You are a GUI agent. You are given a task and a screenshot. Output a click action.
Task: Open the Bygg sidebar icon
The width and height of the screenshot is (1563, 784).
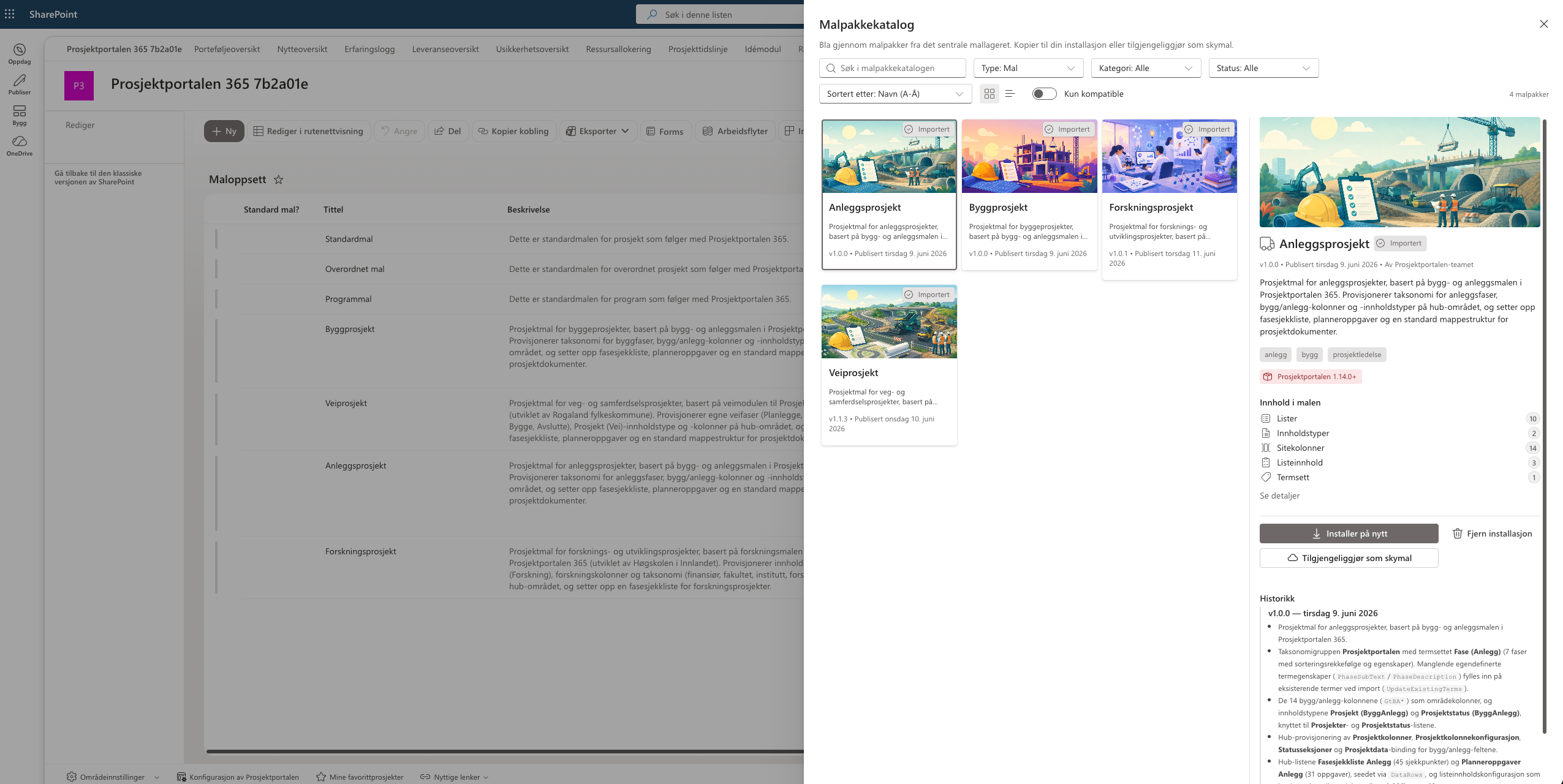[x=20, y=115]
